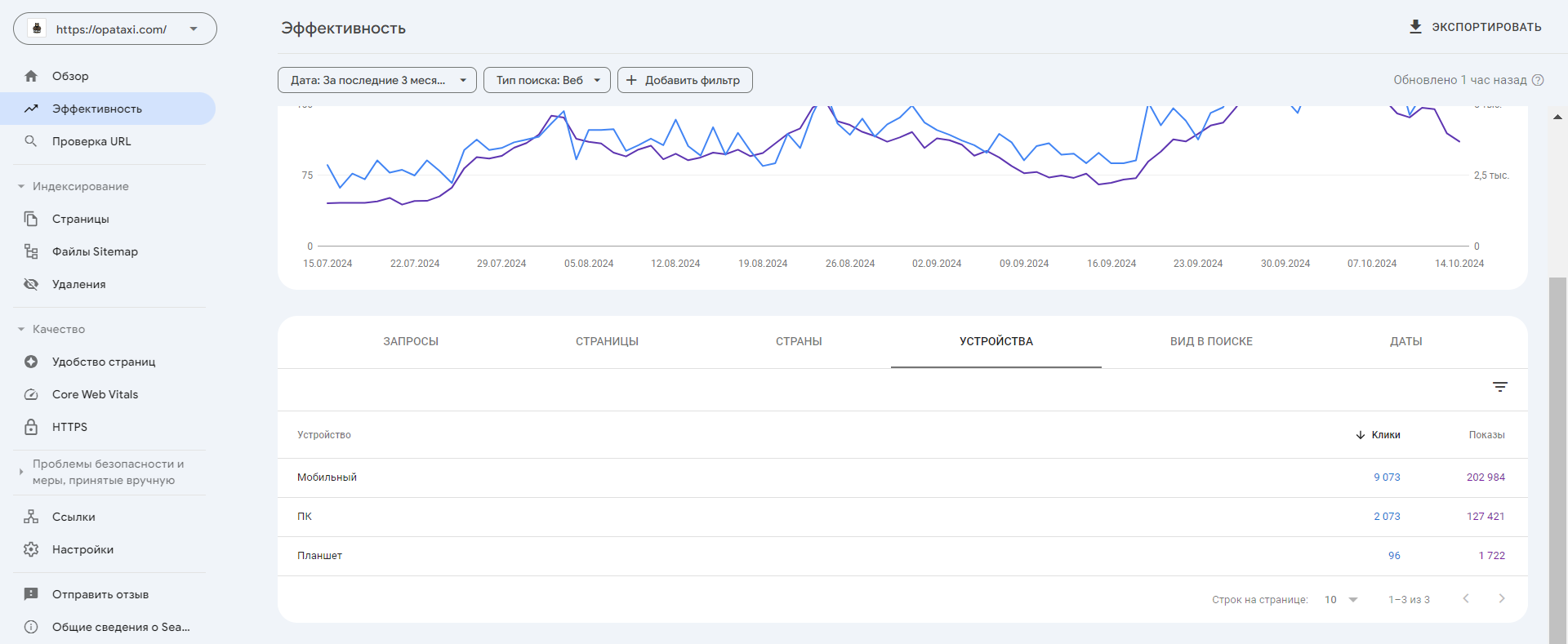Click the HTTPS lock icon
1568x644 pixels.
click(31, 427)
